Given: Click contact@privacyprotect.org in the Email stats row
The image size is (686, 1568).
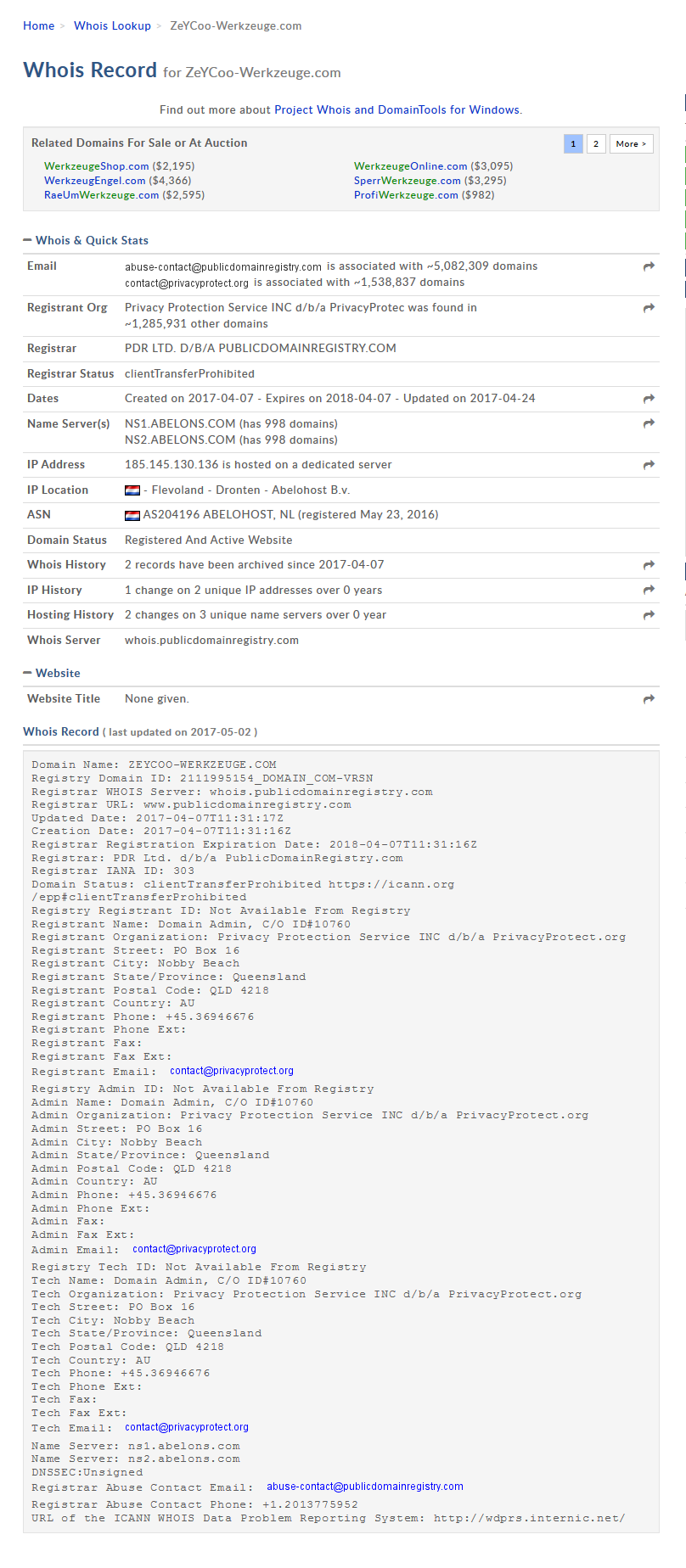Looking at the screenshot, I should (187, 283).
